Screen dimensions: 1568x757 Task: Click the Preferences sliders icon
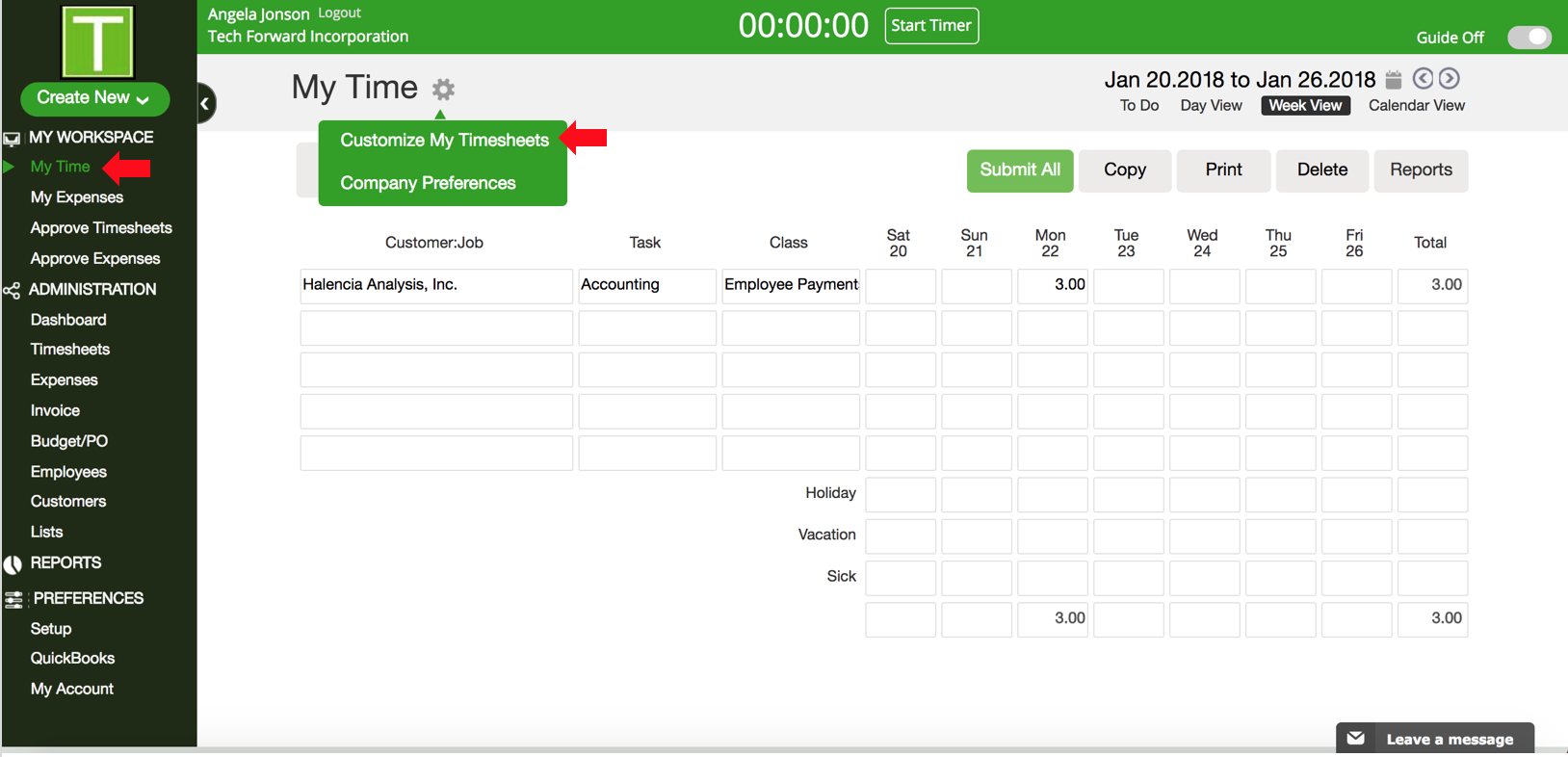coord(13,599)
